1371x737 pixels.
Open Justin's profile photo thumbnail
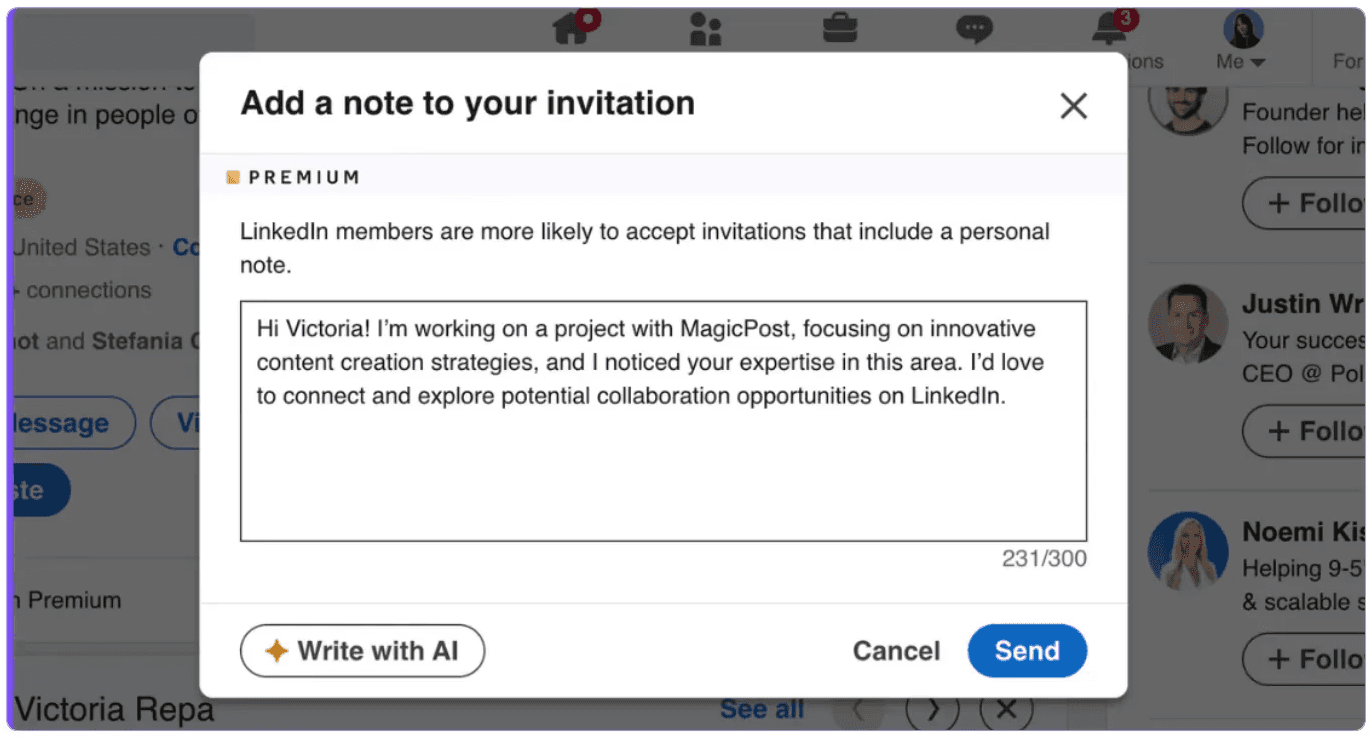point(1188,324)
